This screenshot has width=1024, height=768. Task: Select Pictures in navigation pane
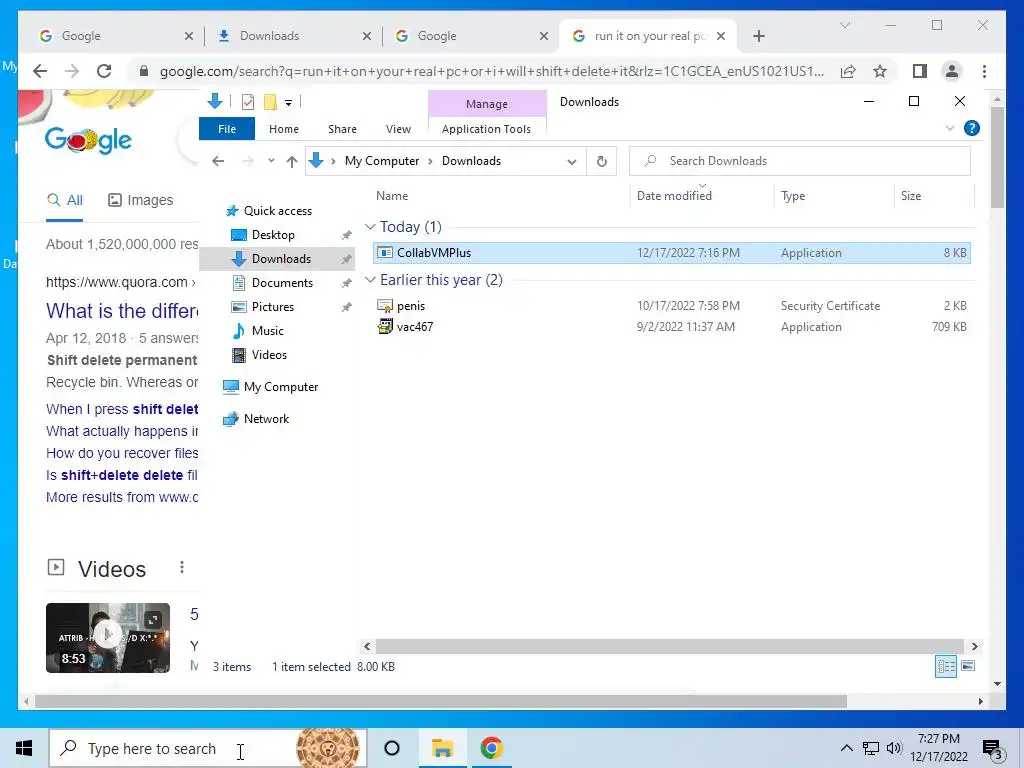(272, 307)
